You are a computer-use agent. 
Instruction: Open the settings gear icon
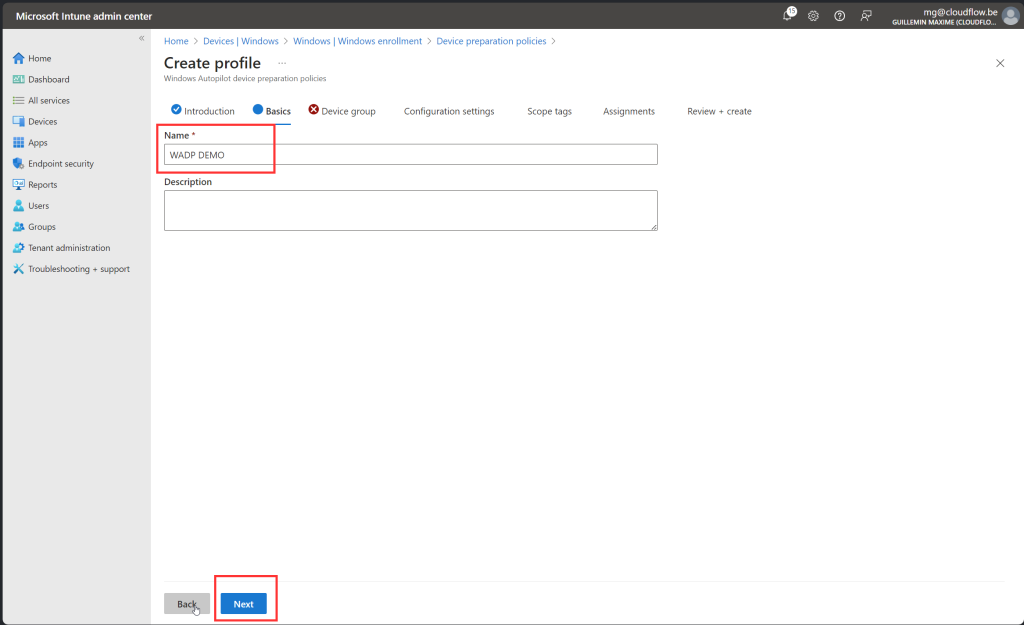pyautogui.click(x=813, y=16)
